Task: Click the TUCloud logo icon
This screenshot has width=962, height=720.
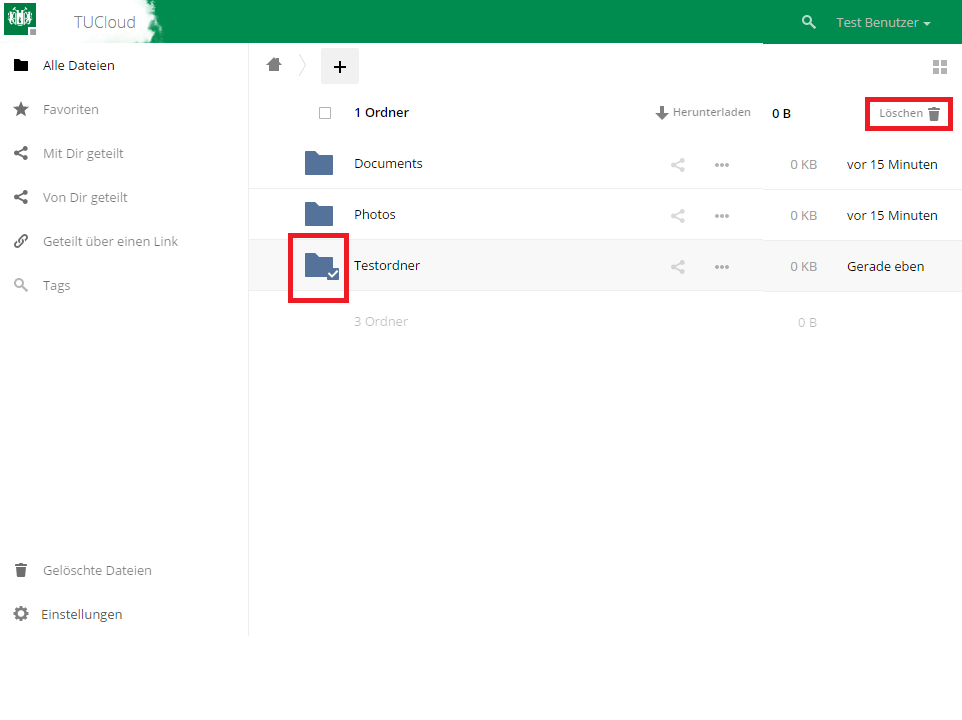Action: (x=20, y=18)
